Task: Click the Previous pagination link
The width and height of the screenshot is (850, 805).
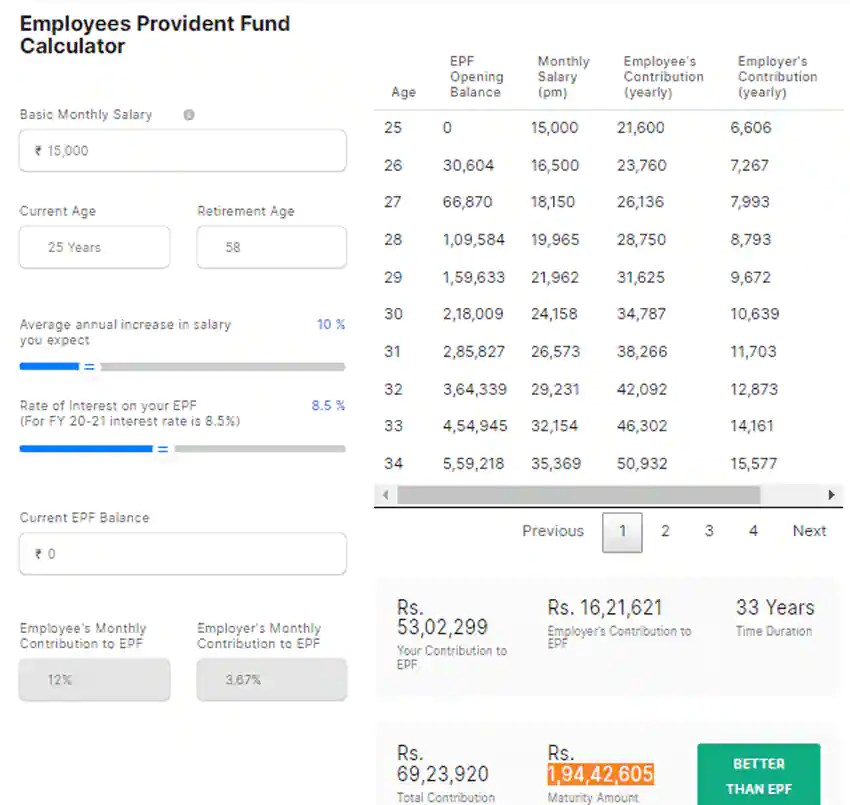Action: pyautogui.click(x=553, y=531)
